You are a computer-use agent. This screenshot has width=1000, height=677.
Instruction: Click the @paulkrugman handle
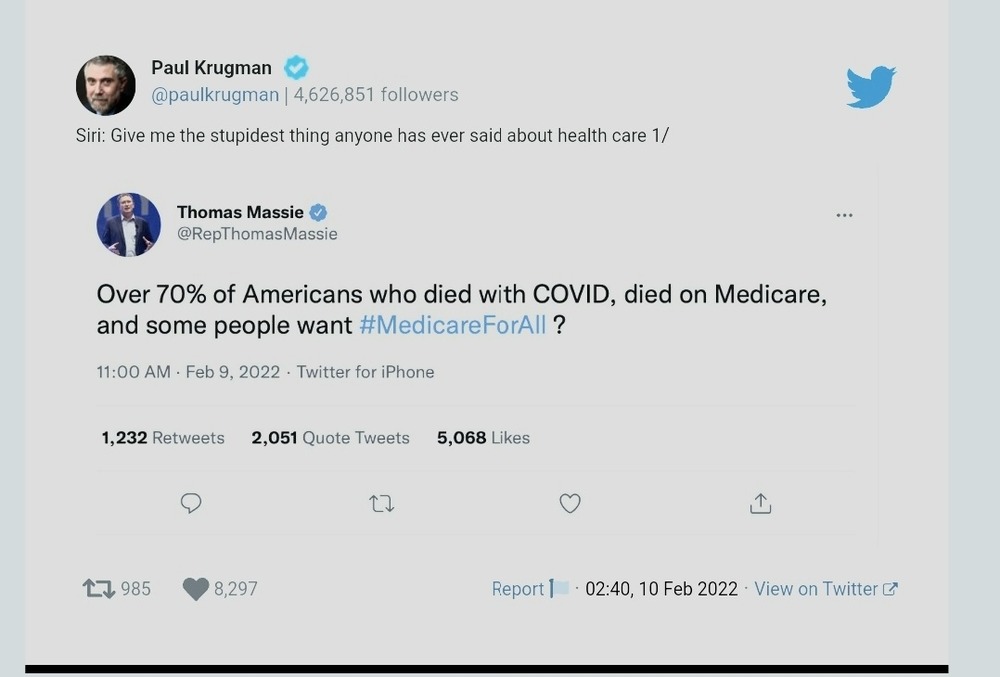coord(215,95)
